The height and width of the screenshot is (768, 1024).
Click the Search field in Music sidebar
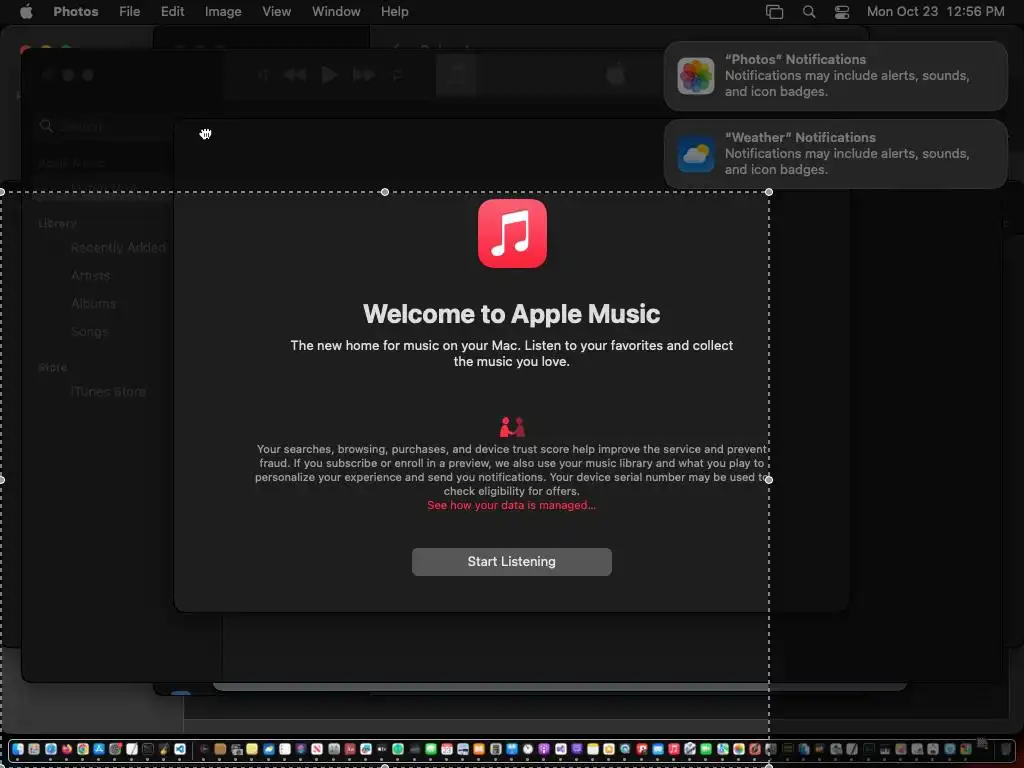tap(104, 125)
